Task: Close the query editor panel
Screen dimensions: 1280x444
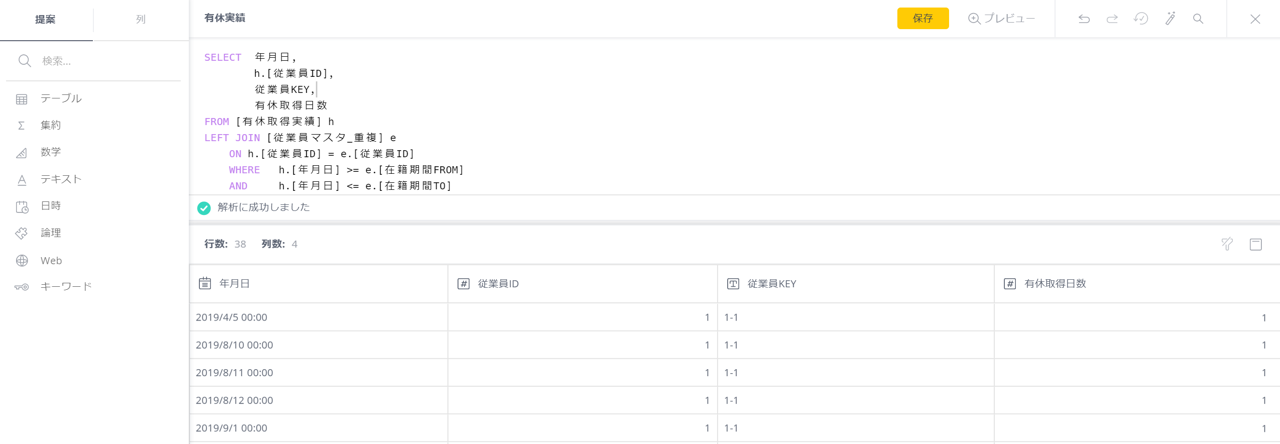Action: (x=1255, y=19)
